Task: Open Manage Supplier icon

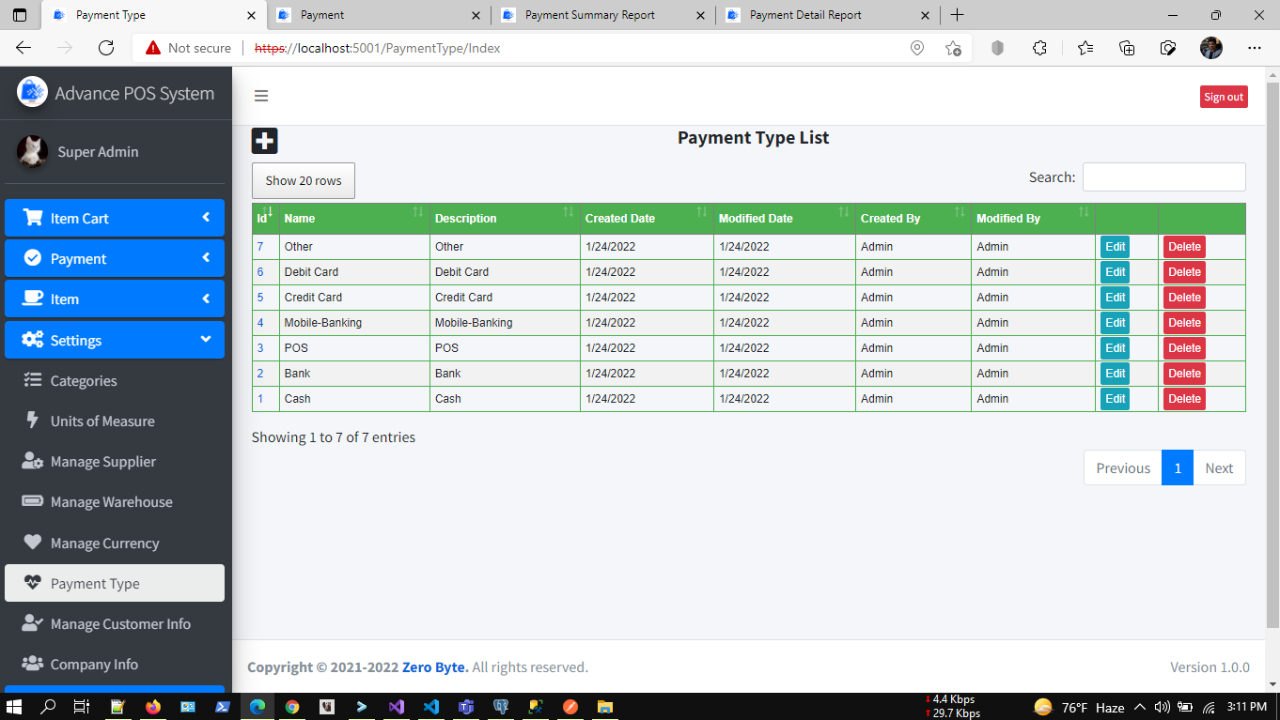Action: [31, 461]
